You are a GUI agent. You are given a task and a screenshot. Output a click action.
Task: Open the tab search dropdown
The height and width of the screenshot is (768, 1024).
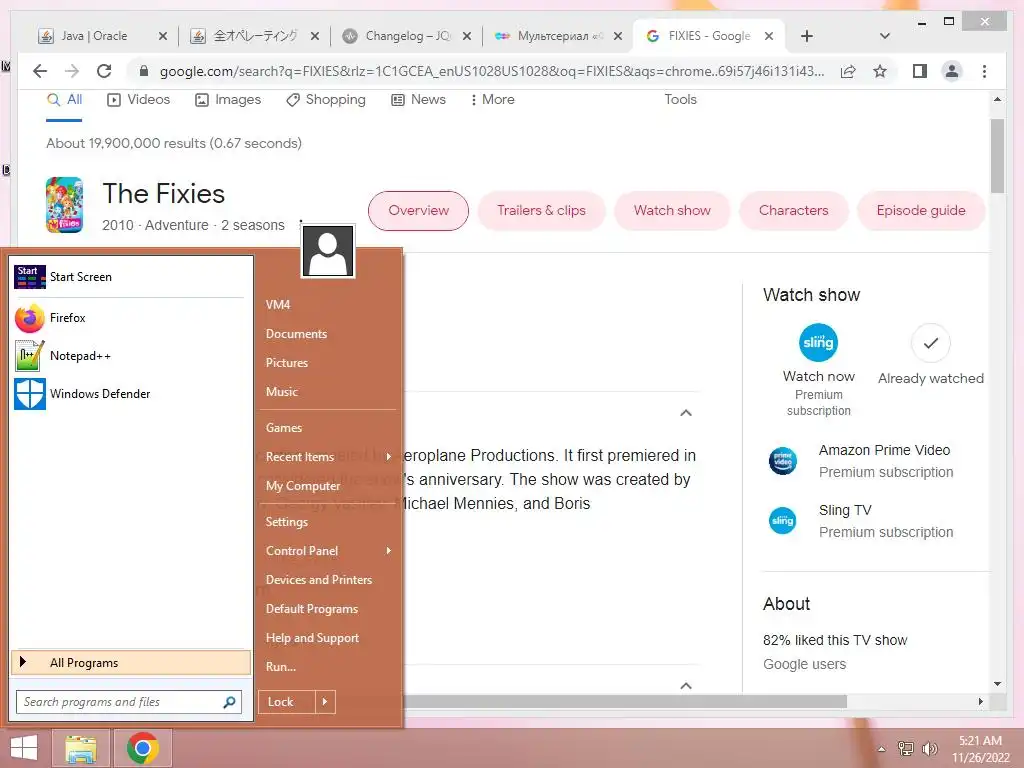885,36
